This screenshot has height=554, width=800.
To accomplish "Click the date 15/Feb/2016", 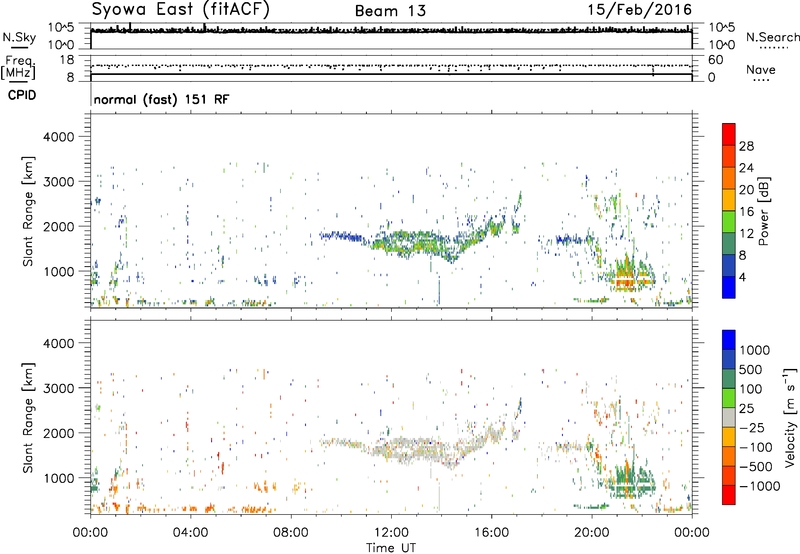I will [639, 10].
